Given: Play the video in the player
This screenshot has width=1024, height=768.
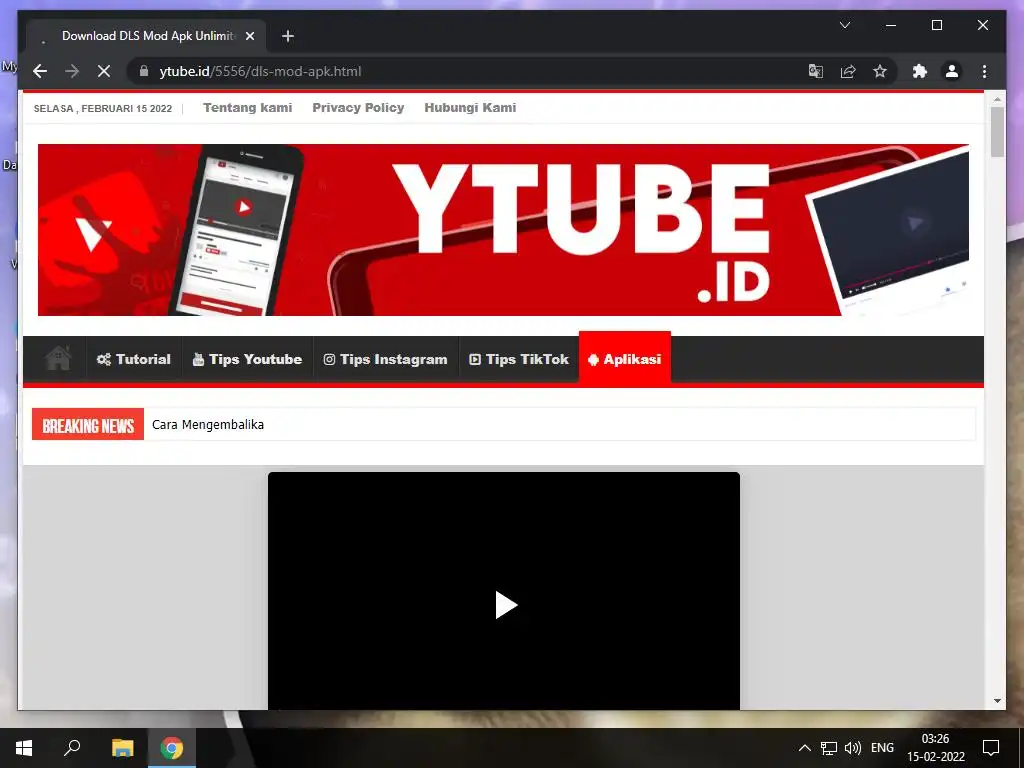Looking at the screenshot, I should coord(505,605).
